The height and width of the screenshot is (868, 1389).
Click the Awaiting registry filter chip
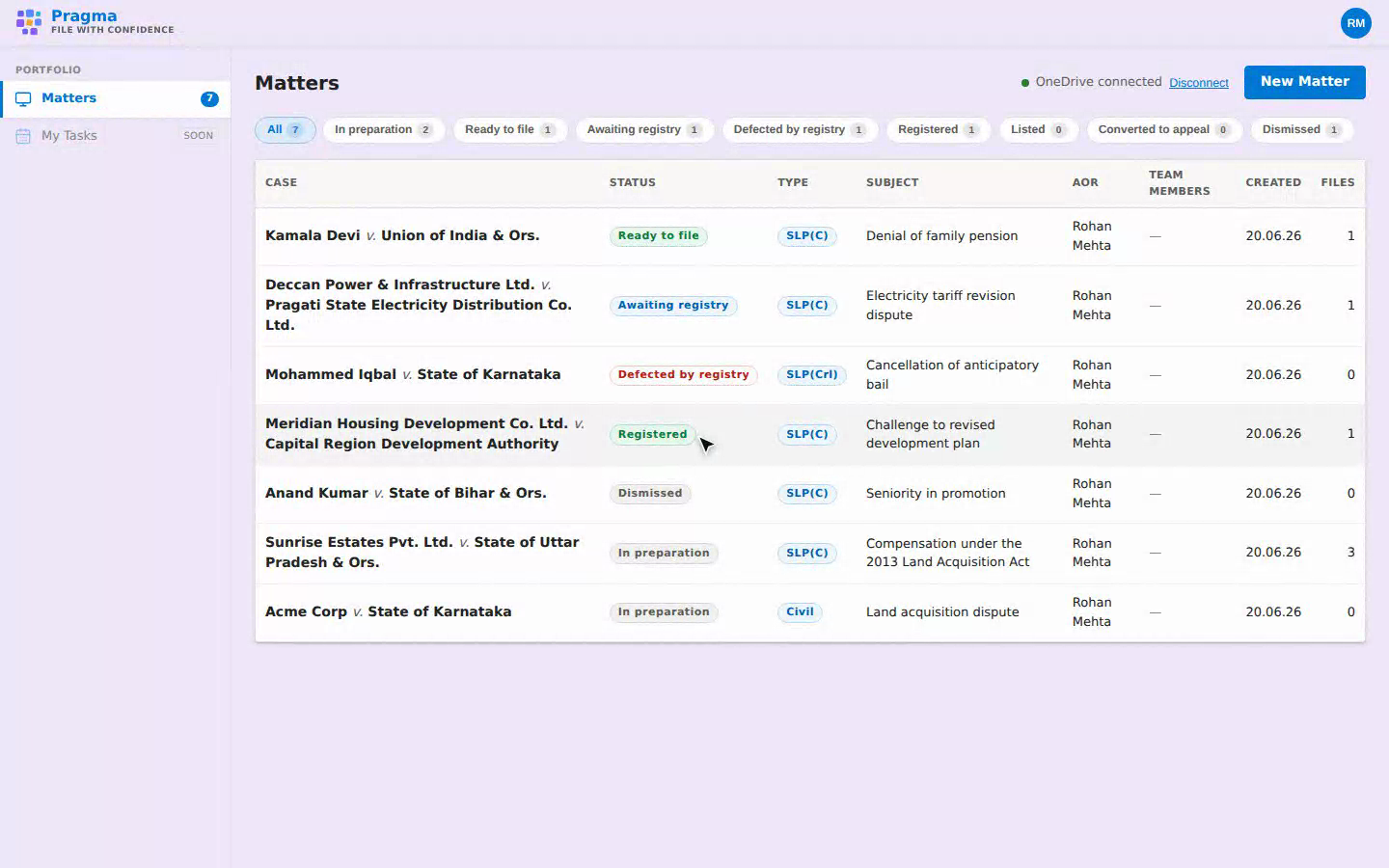pyautogui.click(x=644, y=130)
